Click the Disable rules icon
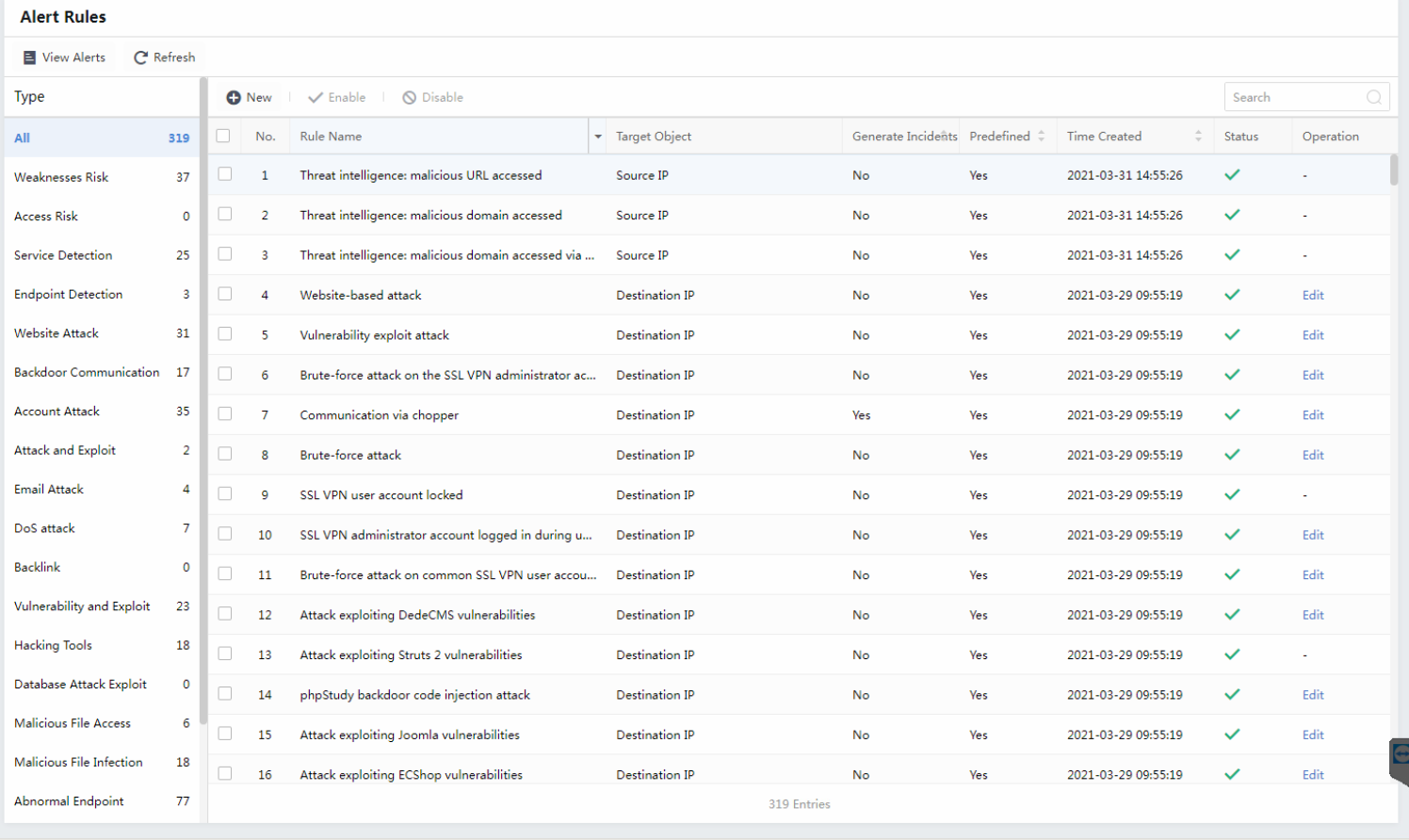This screenshot has height=840, width=1409. [410, 98]
